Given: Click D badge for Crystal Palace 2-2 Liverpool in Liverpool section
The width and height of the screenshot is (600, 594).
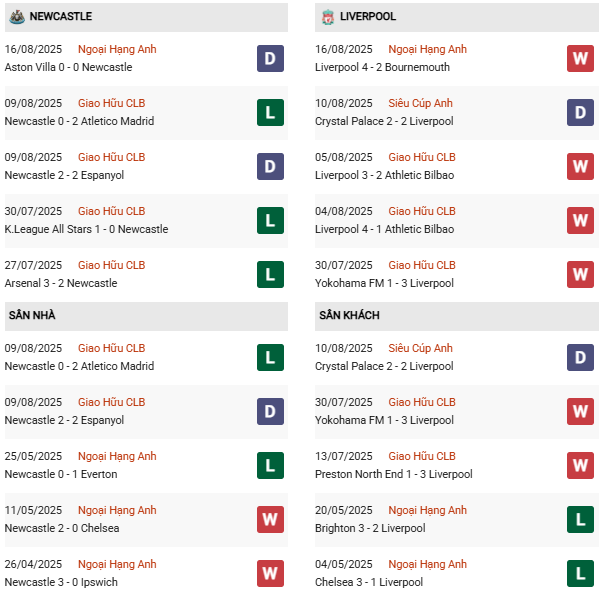Looking at the screenshot, I should tap(580, 112).
